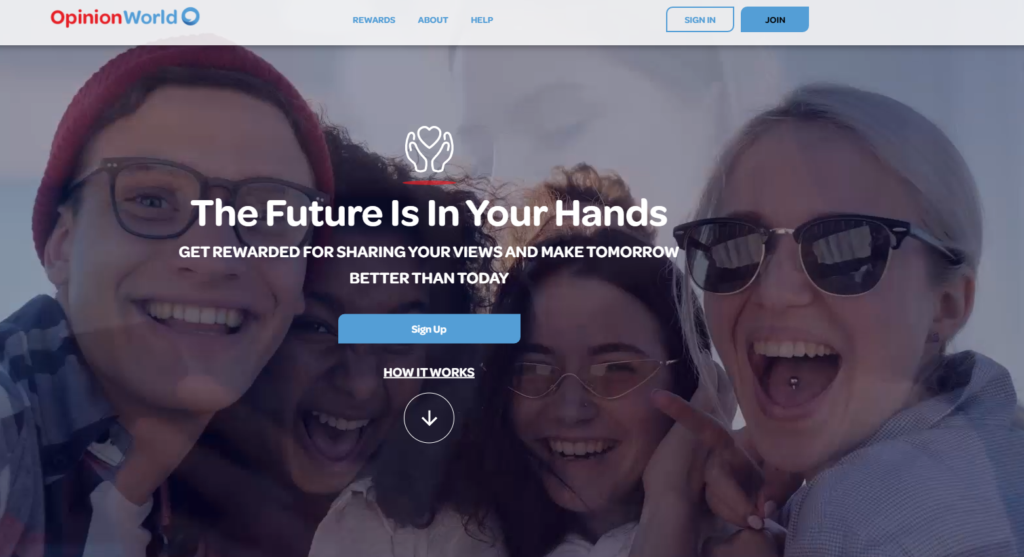Image resolution: width=1024 pixels, height=557 pixels.
Task: Click the SIGN IN button
Action: pos(699,20)
